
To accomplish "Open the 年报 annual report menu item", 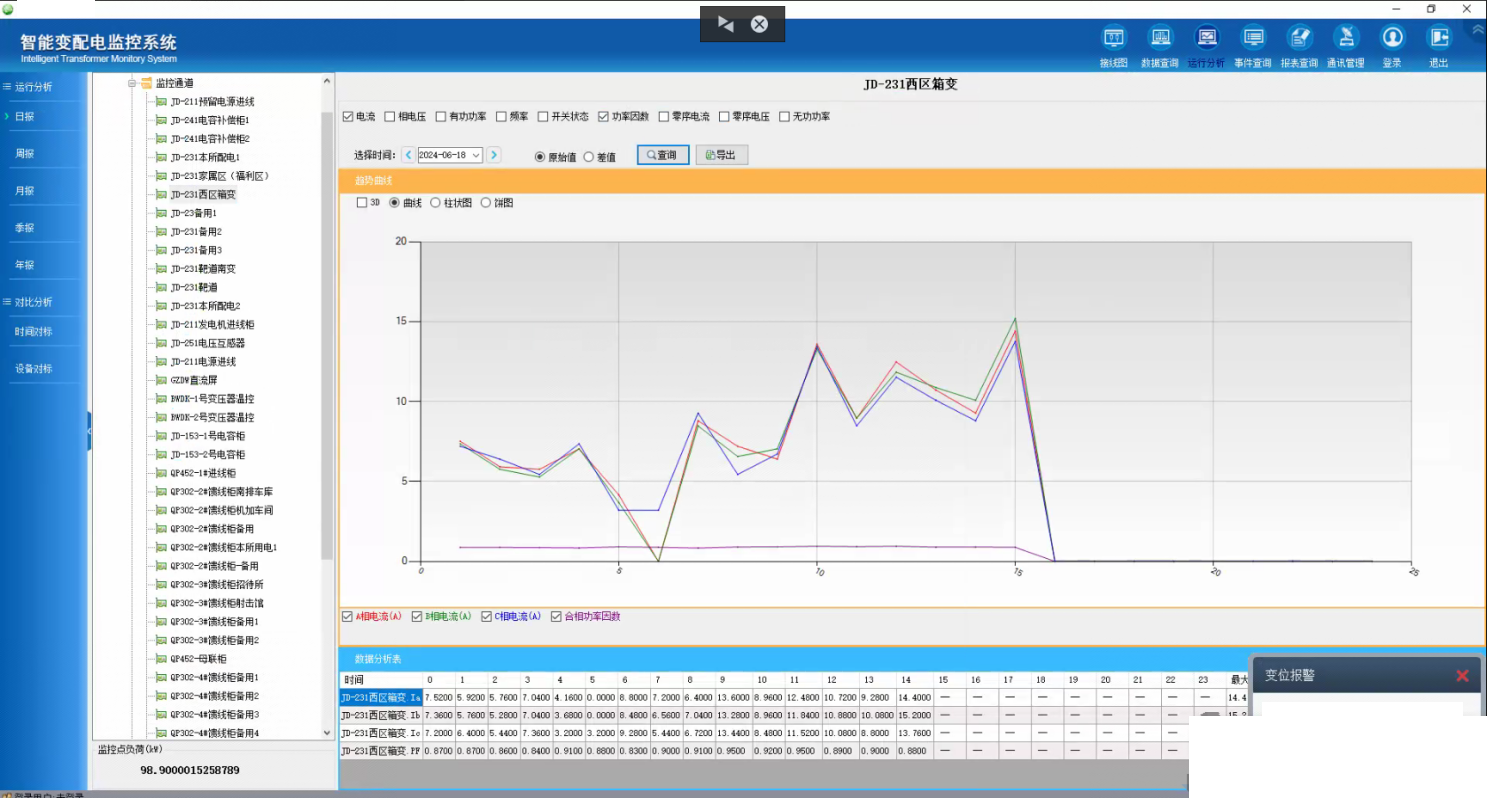I will coord(24,265).
